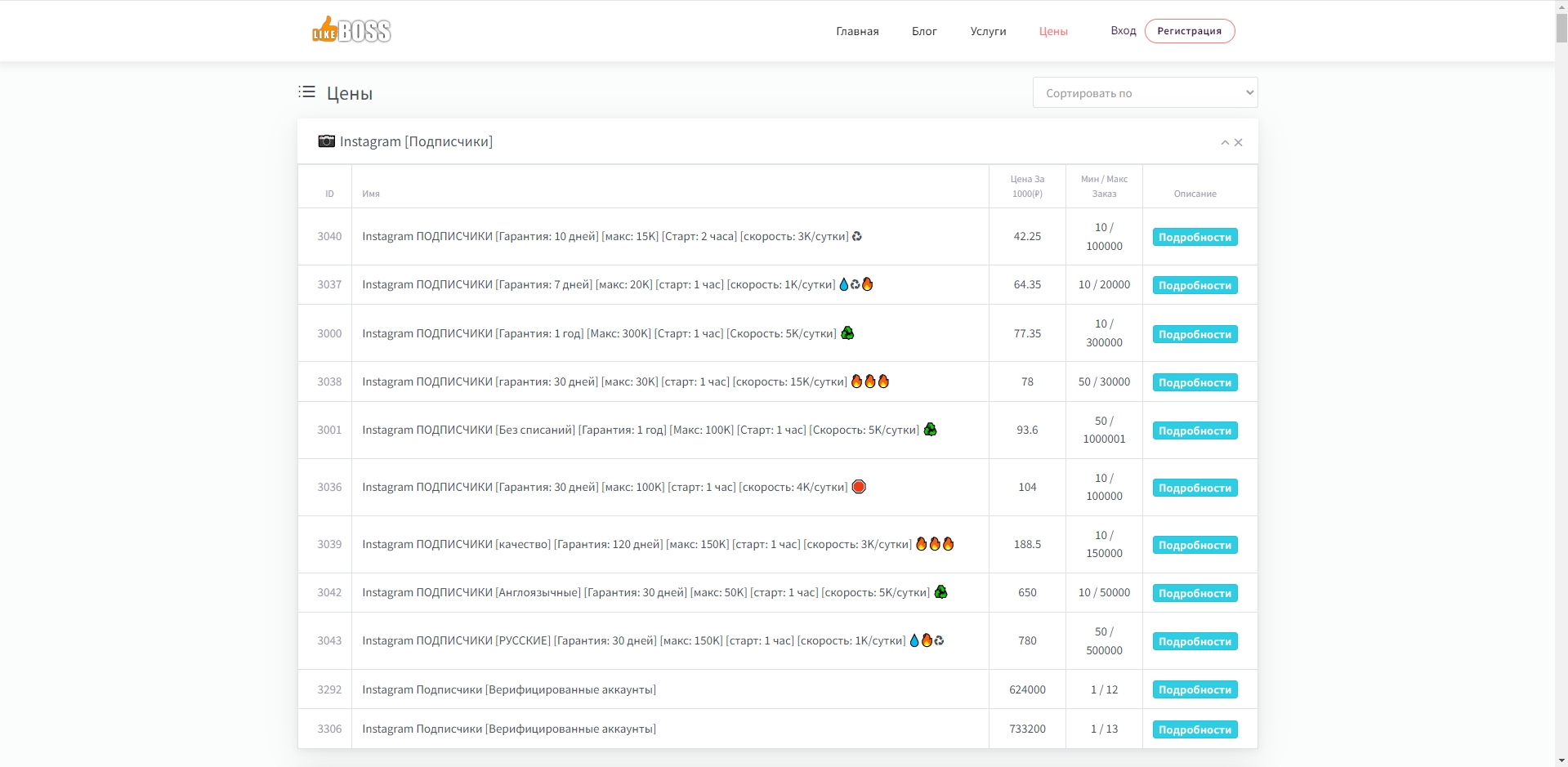Click the price 624000 cell
The image size is (1568, 767).
1027,689
